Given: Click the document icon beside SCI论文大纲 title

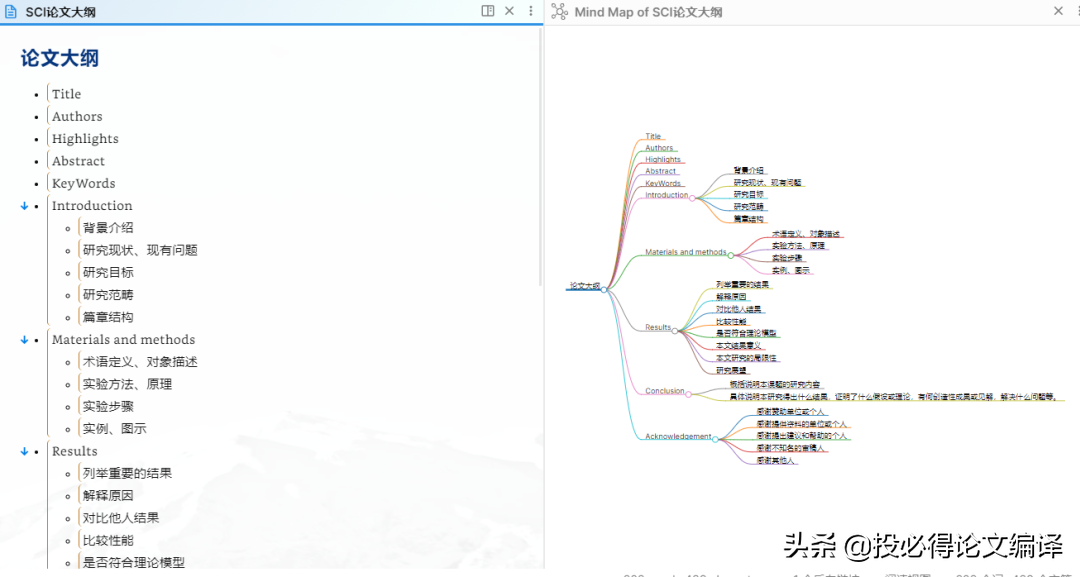Looking at the screenshot, I should point(11,12).
